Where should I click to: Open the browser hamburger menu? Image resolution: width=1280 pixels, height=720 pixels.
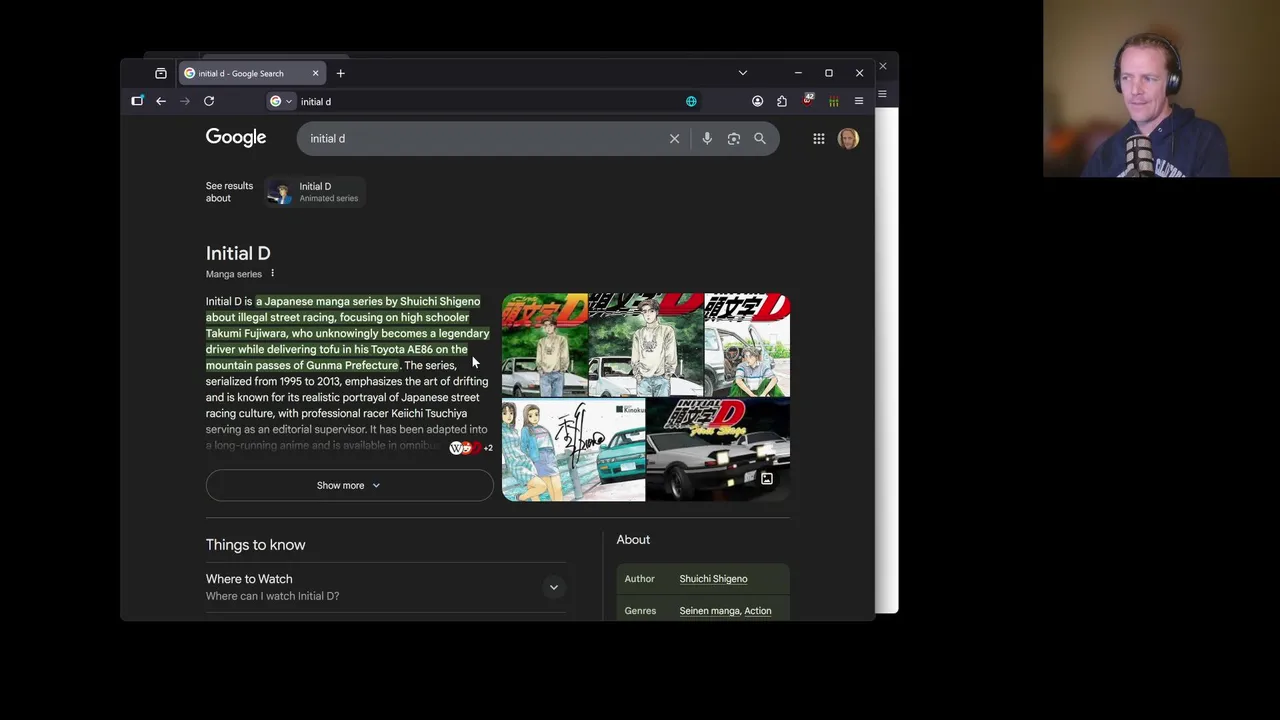click(858, 101)
